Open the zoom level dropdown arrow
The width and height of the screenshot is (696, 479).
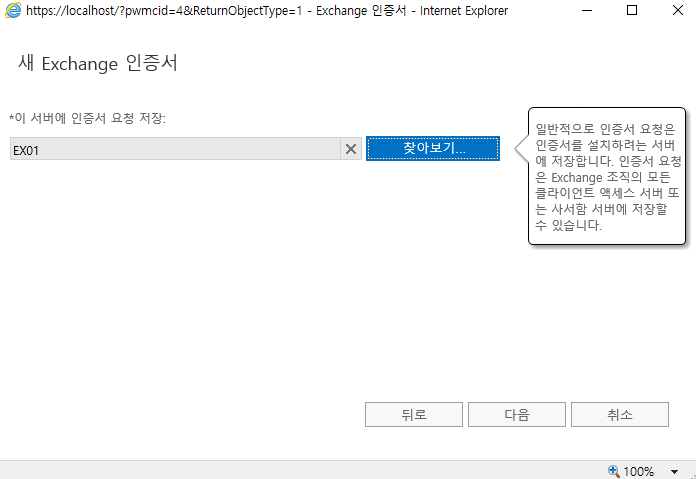click(x=674, y=471)
